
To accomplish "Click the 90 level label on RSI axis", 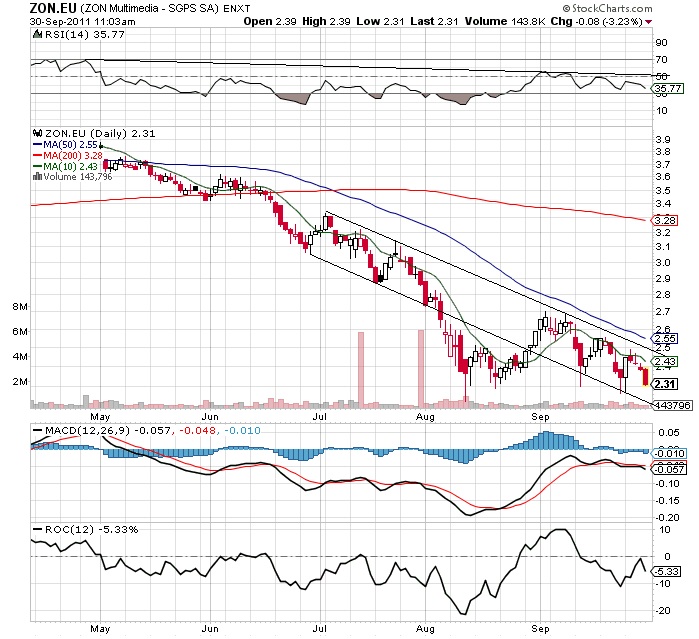I will (661, 43).
